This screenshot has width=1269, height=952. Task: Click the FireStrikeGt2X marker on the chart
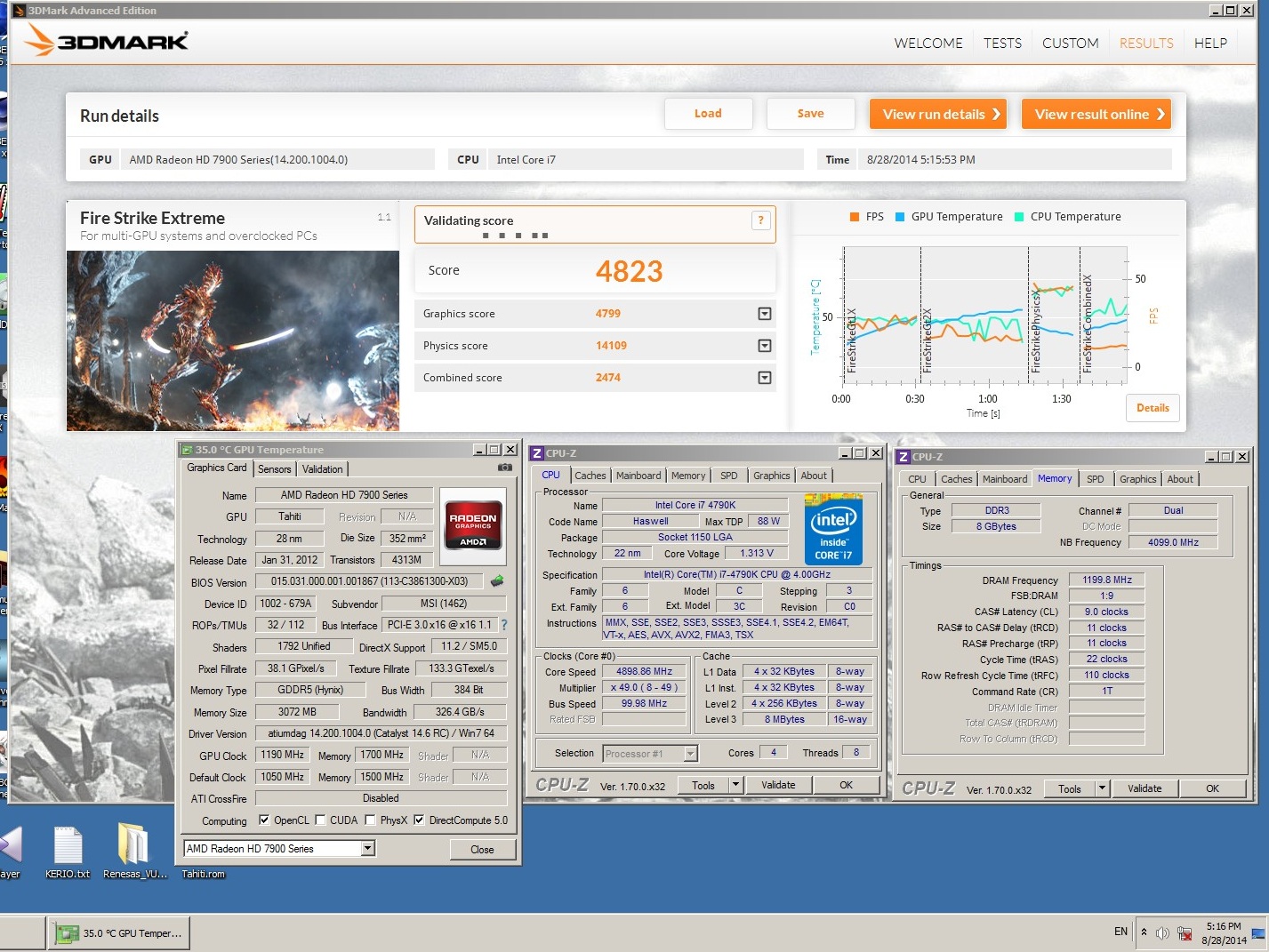click(927, 340)
